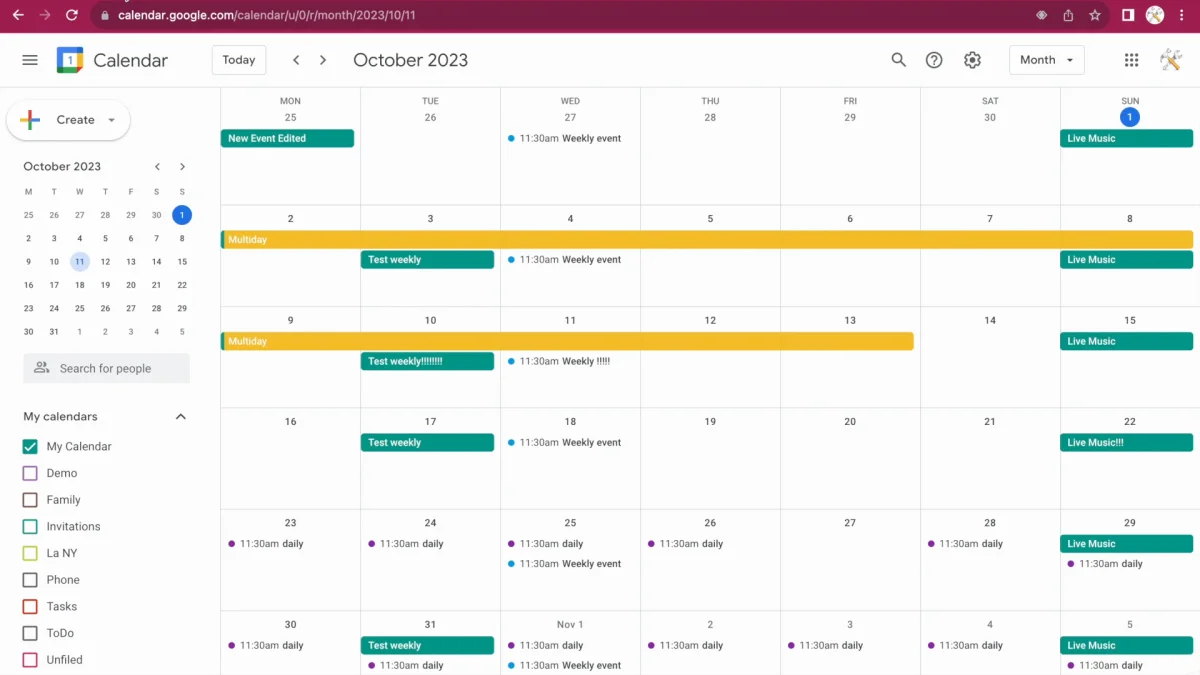1200x675 pixels.
Task: Open Live Music event on October 29
Action: 1126,544
